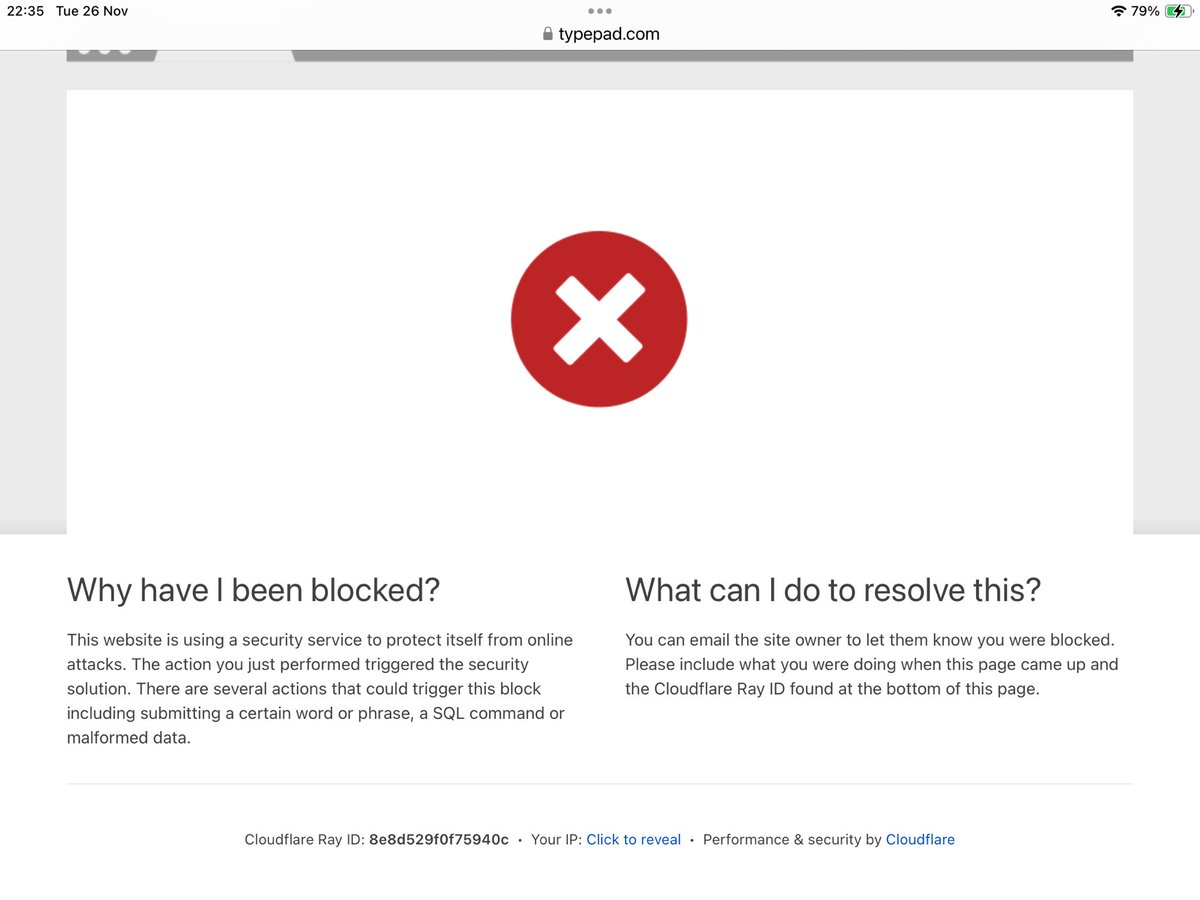
Task: Click the paragraph starting 'This website is using'
Action: [x=320, y=689]
